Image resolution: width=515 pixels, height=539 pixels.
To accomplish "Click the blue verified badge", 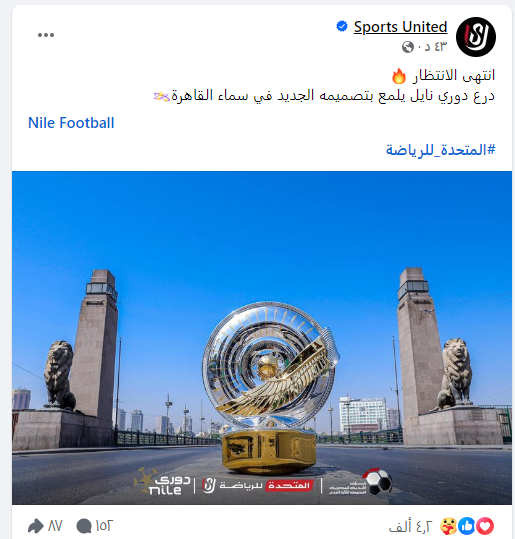I will pos(342,26).
